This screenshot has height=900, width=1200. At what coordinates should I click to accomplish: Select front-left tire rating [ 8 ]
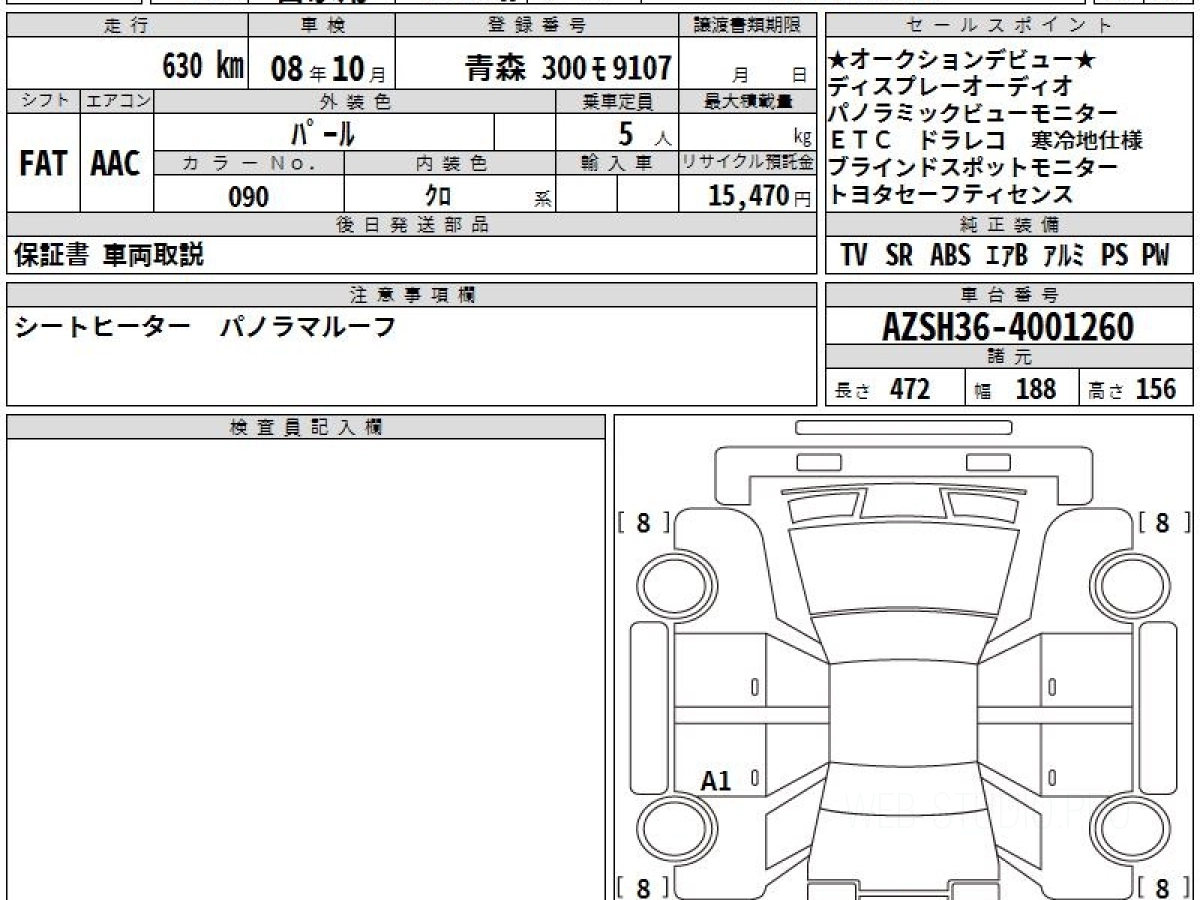643,522
